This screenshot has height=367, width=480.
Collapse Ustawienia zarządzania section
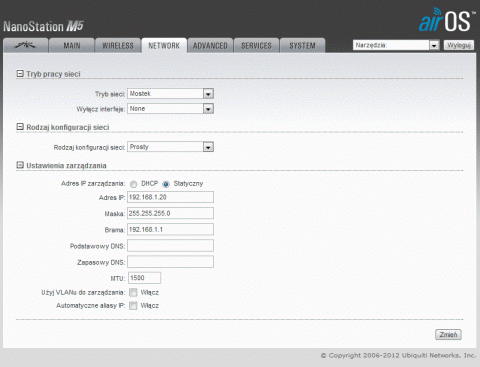point(20,165)
